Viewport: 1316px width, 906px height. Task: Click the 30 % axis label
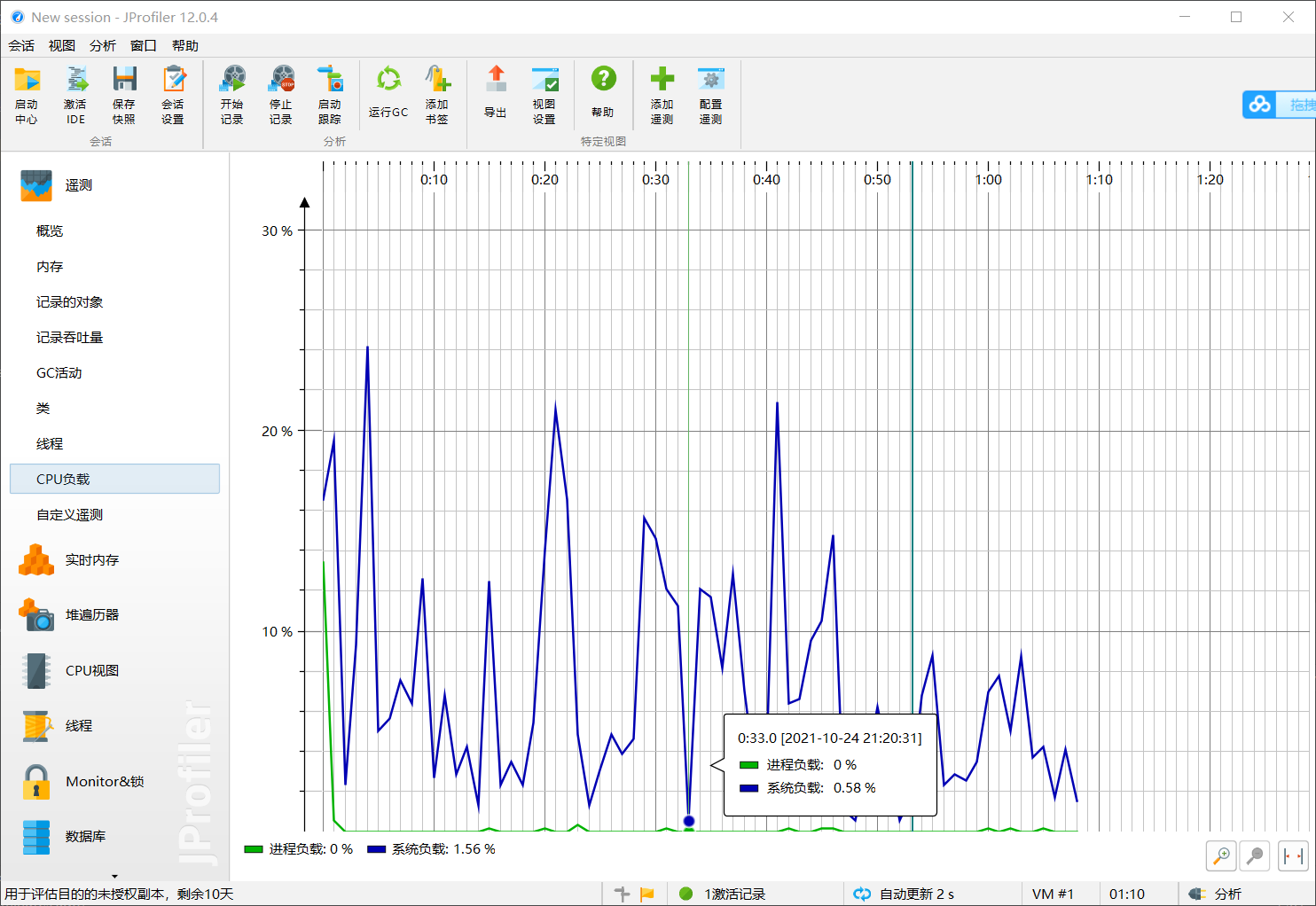click(x=277, y=231)
